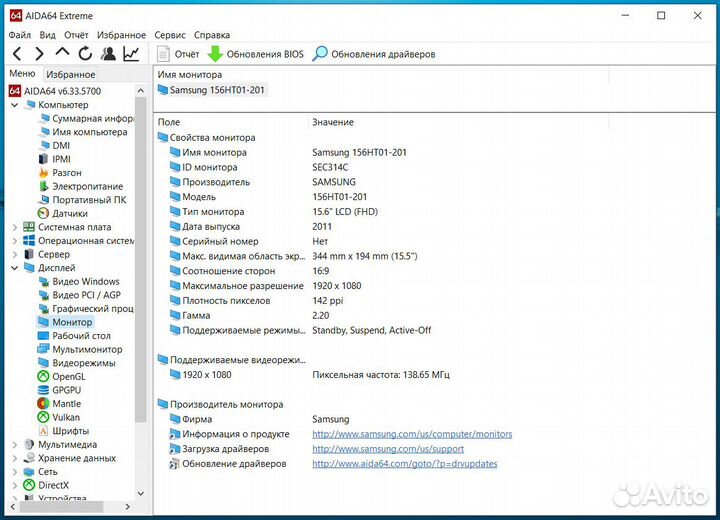Open the GPGPU icon item
Viewport: 720px width, 520px height.
(59, 390)
